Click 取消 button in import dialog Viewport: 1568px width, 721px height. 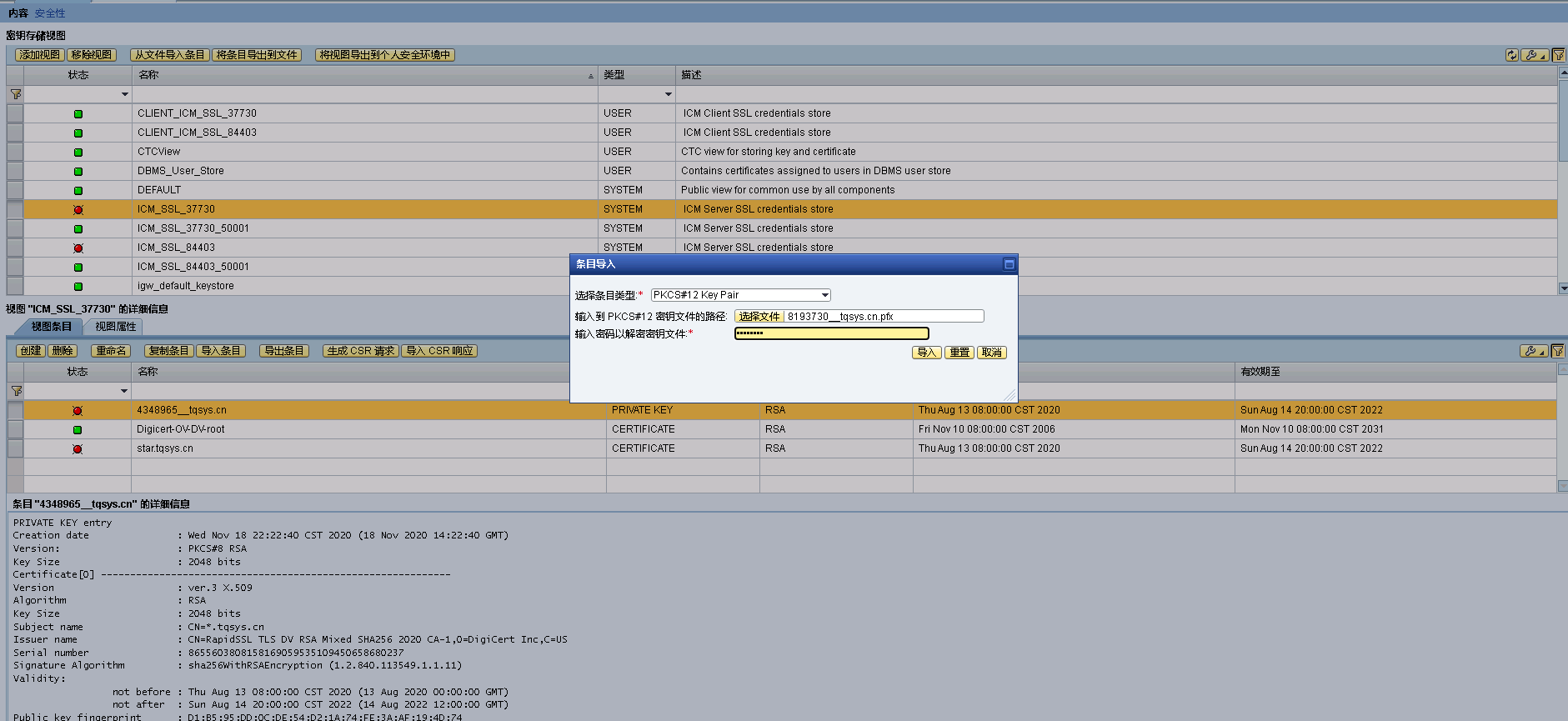(x=992, y=353)
